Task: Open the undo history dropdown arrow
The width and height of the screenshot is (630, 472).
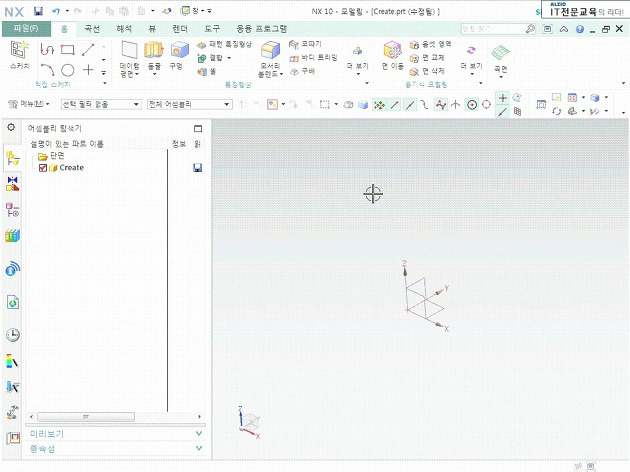Action: coord(67,11)
